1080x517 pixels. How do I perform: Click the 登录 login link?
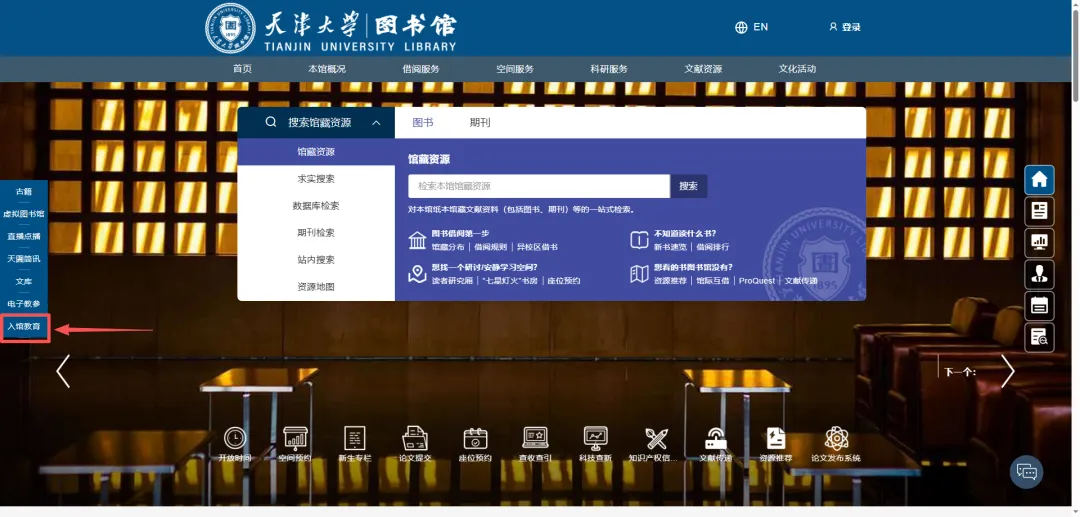[845, 27]
